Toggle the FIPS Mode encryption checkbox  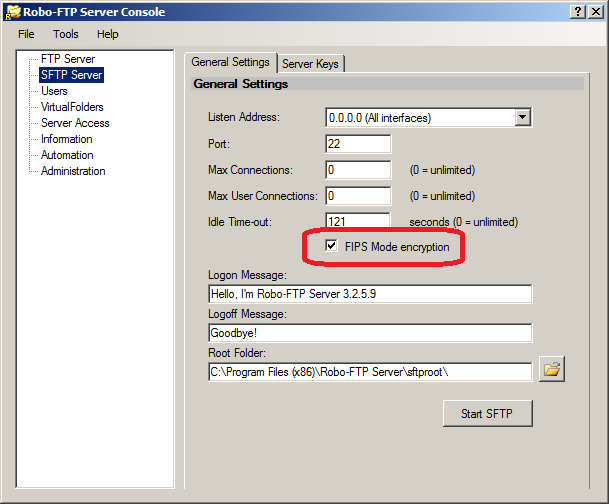pos(331,246)
